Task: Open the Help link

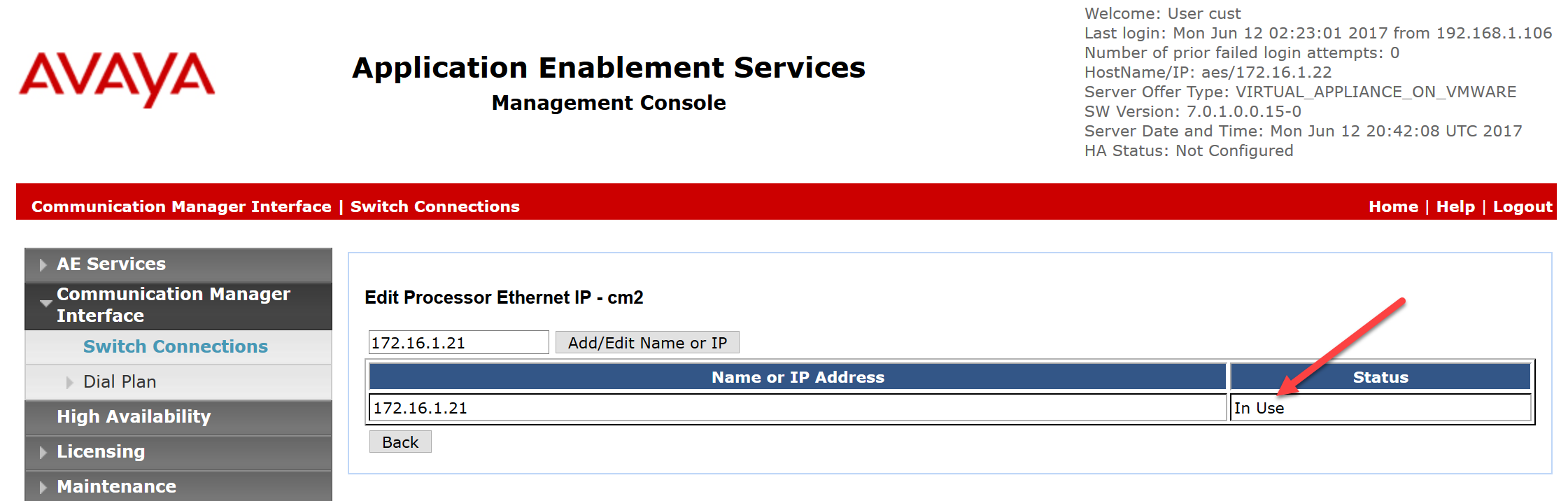Action: pos(1455,206)
